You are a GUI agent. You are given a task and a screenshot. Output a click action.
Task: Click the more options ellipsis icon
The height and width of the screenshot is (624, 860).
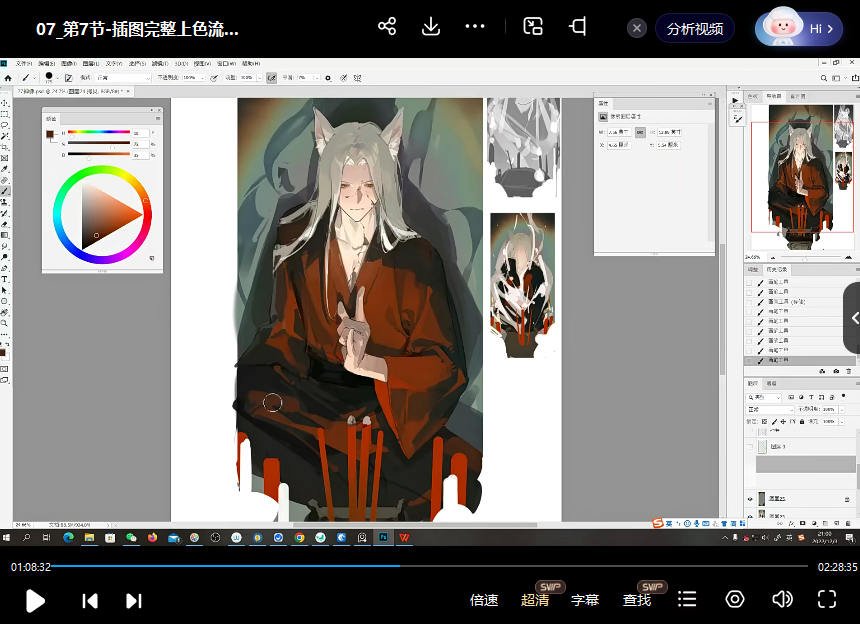tap(475, 27)
